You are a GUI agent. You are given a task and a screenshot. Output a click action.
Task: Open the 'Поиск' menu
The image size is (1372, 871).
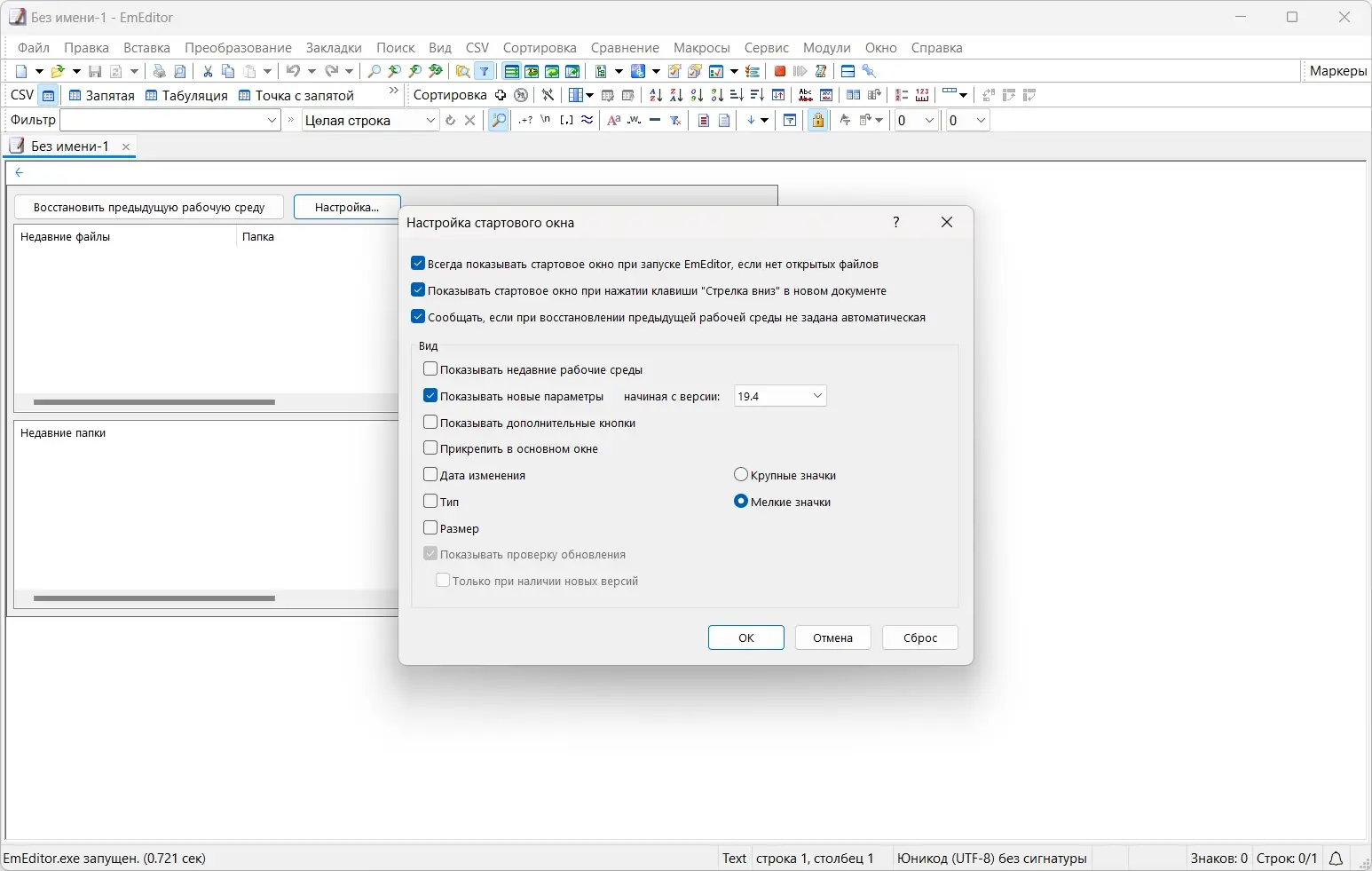click(395, 48)
